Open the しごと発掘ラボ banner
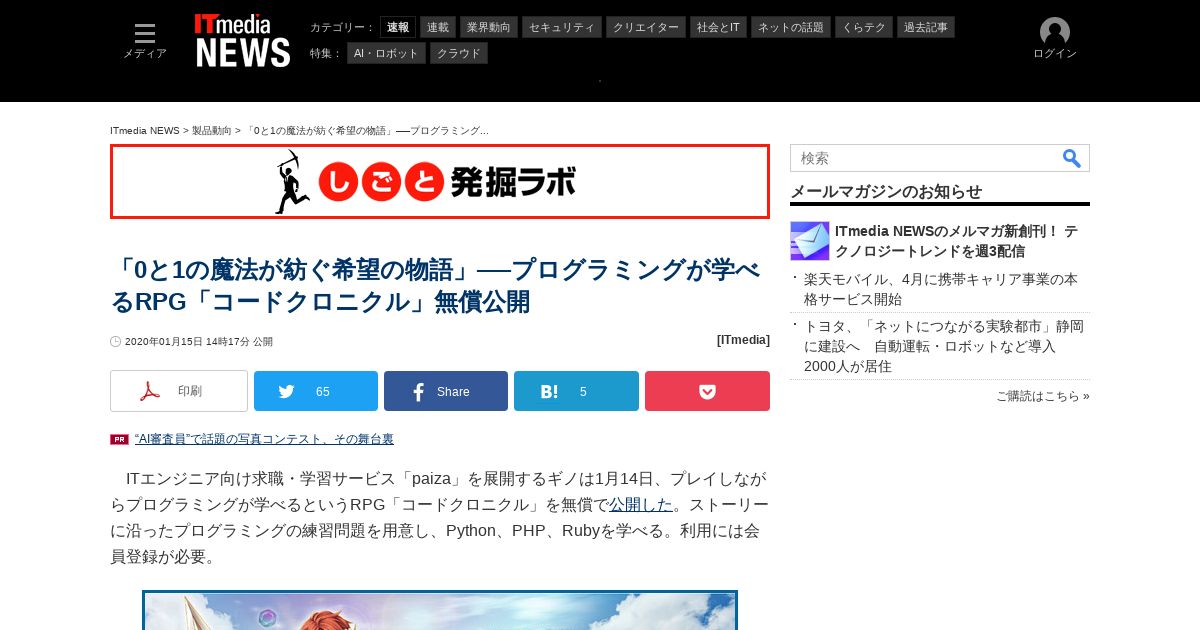 pyautogui.click(x=440, y=181)
